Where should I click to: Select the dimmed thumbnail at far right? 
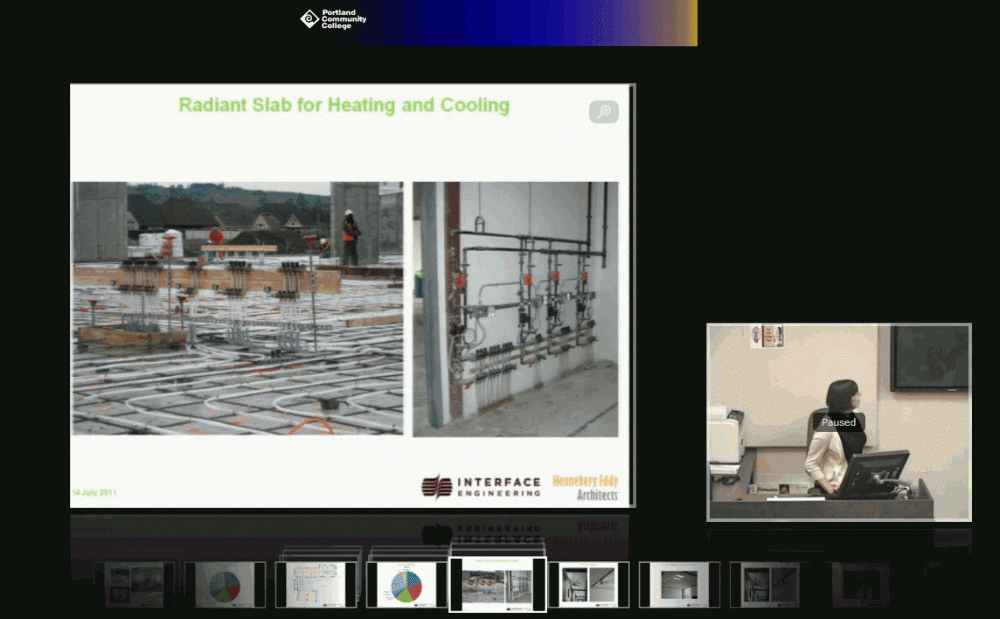[x=860, y=585]
